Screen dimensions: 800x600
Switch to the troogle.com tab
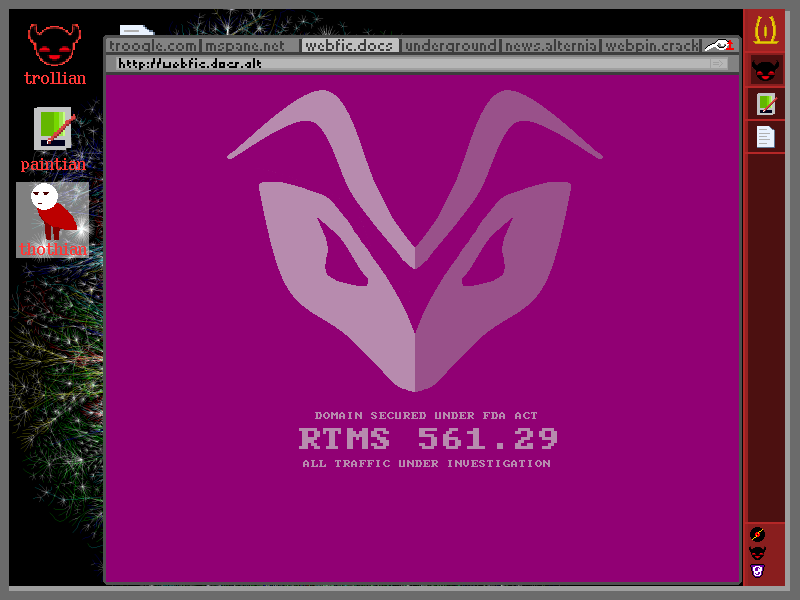click(152, 45)
